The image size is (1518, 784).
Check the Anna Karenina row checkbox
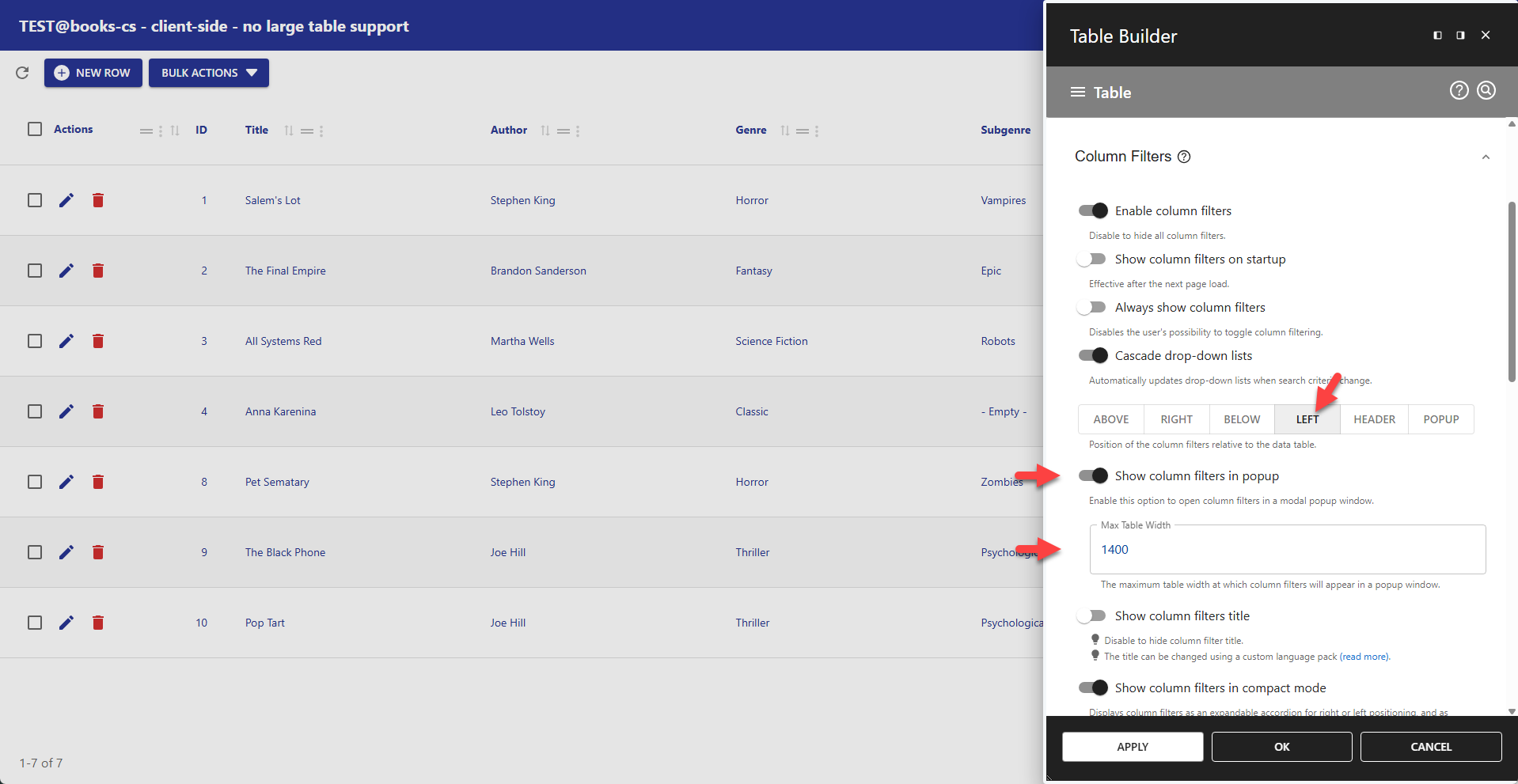click(x=35, y=411)
